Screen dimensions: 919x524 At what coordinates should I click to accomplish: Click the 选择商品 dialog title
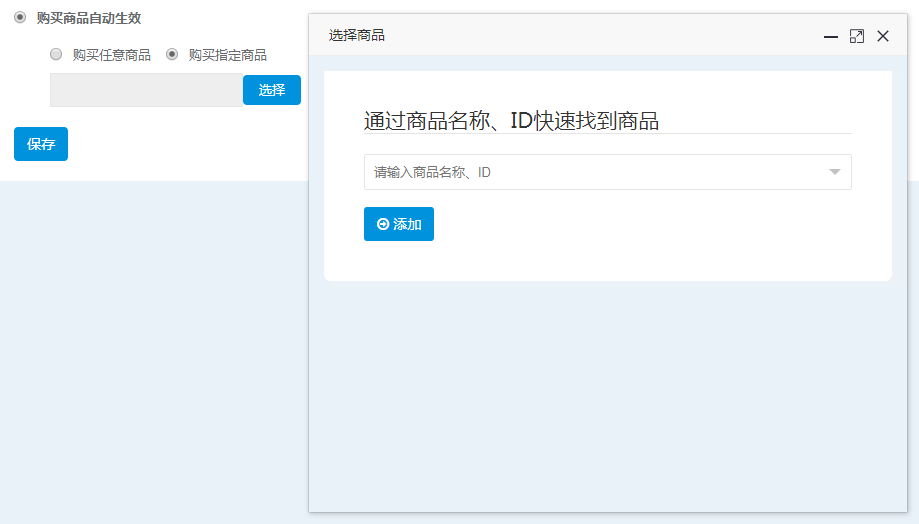pos(356,35)
